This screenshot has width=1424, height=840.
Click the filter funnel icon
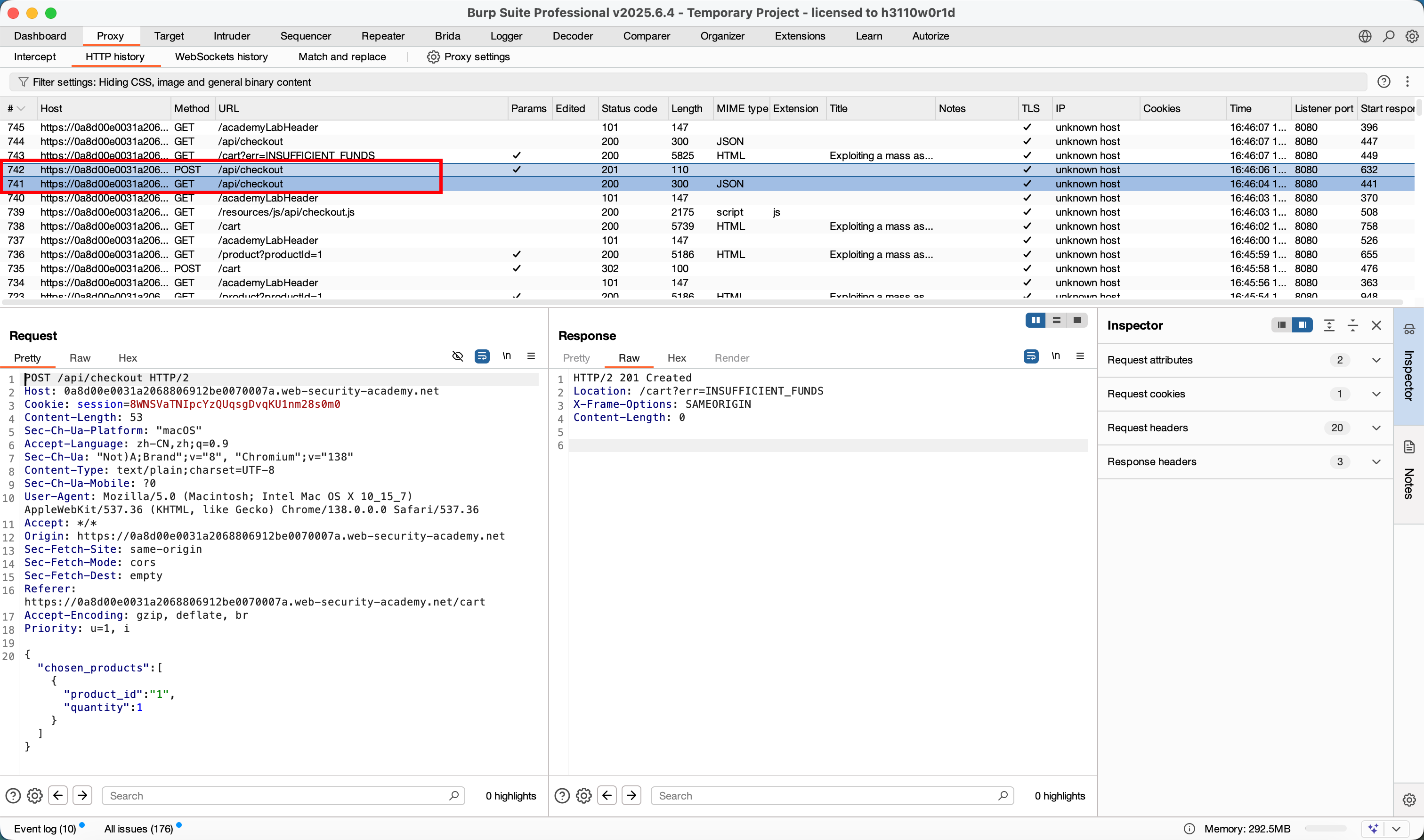click(23, 82)
